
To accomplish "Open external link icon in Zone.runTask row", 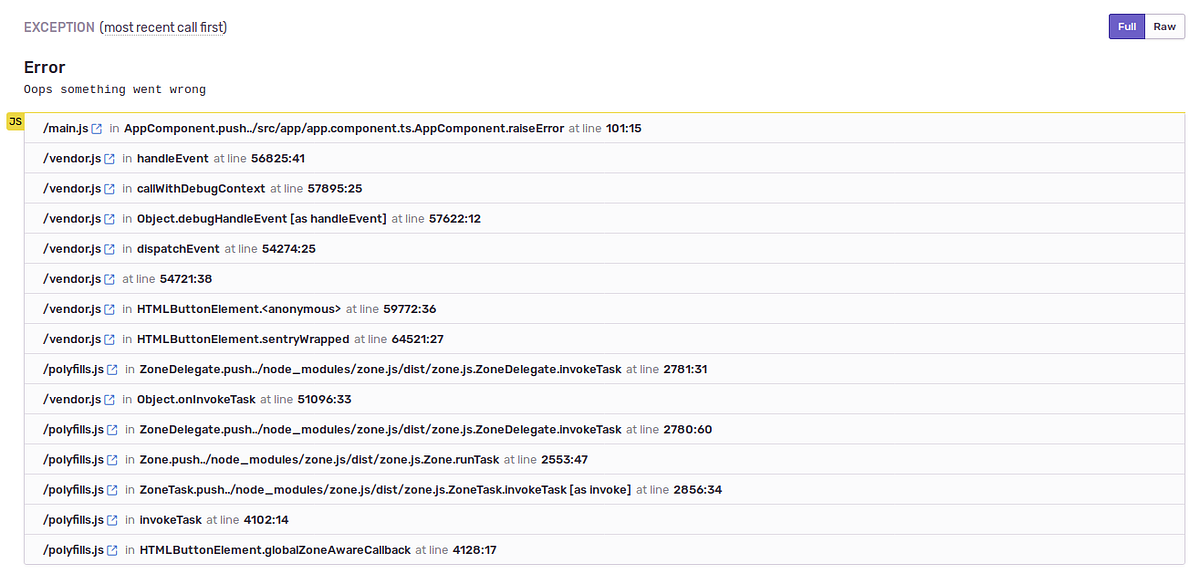I will tap(113, 460).
